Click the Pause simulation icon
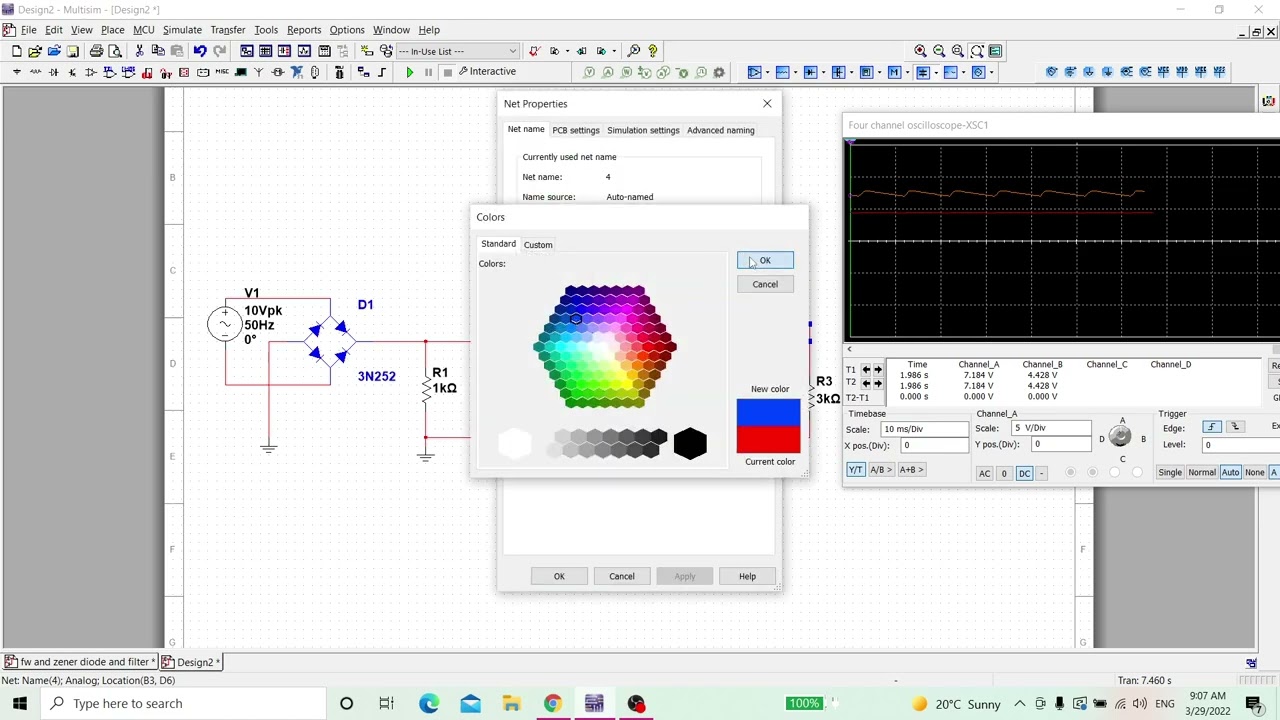1280x720 pixels. pos(428,72)
